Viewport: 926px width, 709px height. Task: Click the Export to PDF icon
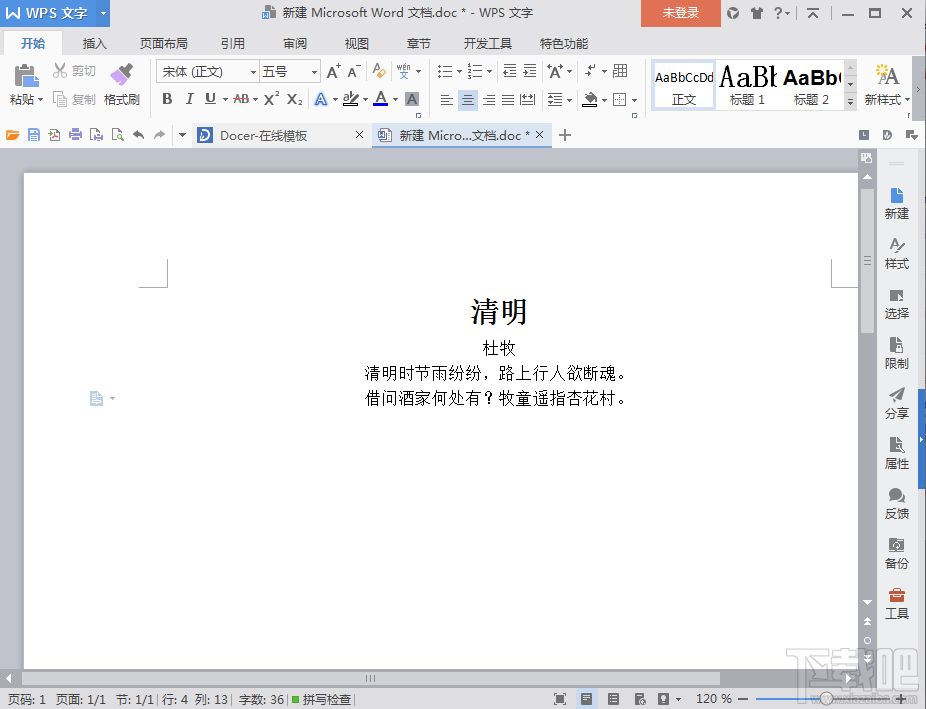(55, 134)
